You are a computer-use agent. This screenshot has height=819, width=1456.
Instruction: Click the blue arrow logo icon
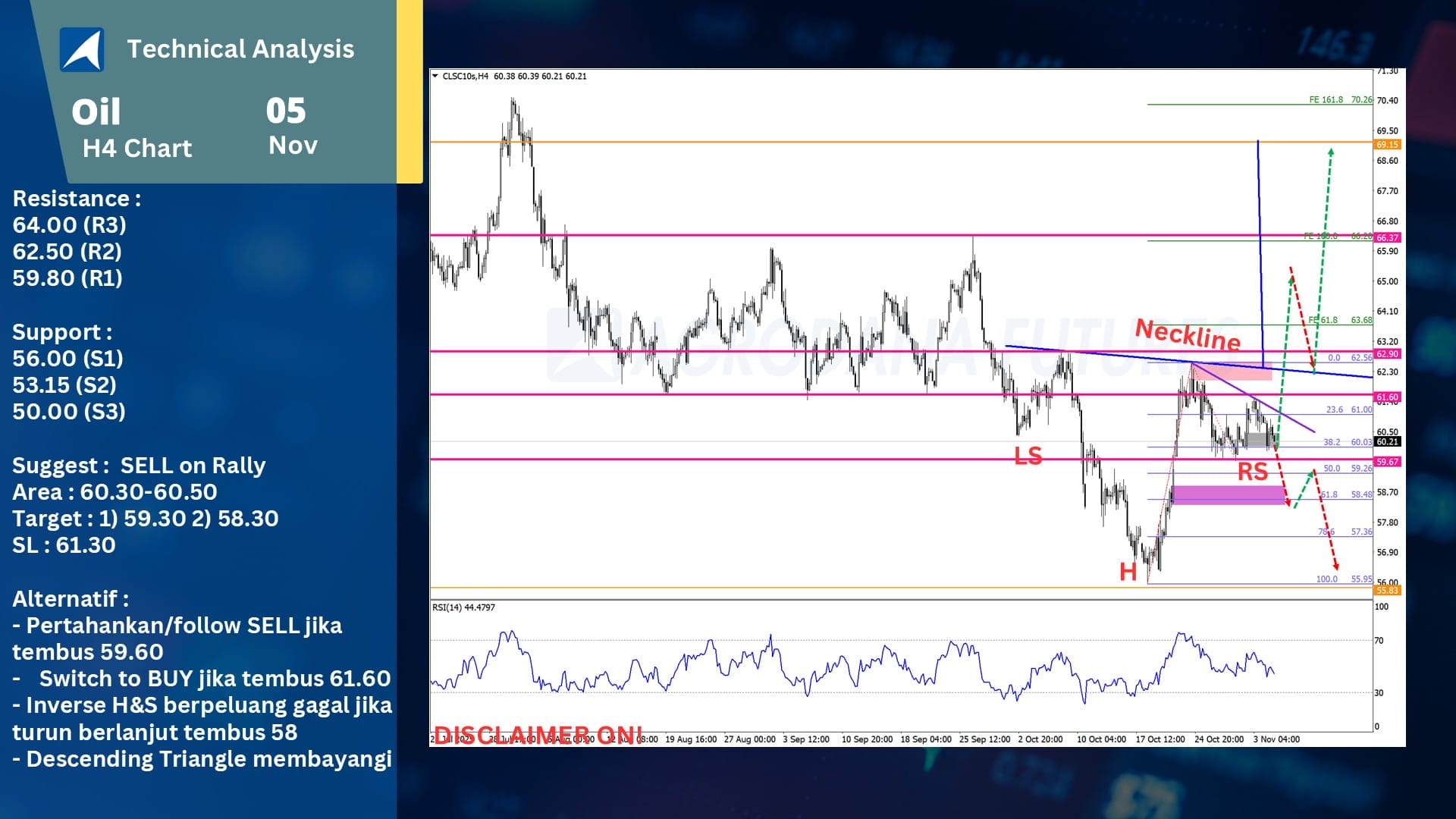82,50
